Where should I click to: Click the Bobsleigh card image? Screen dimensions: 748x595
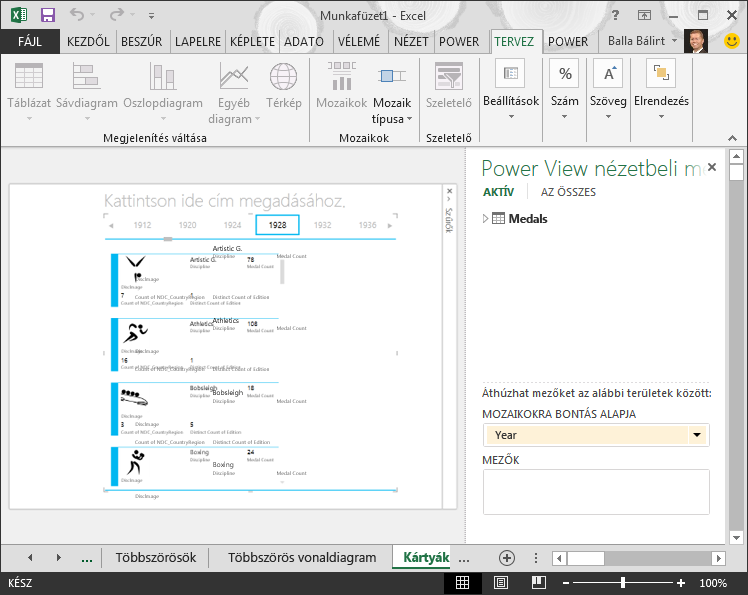134,397
